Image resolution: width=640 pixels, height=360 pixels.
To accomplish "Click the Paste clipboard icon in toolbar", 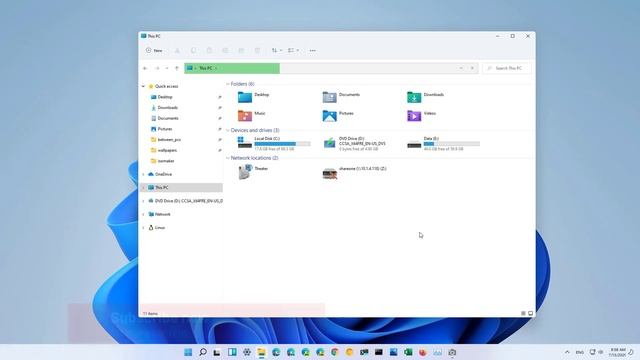I will [209, 50].
